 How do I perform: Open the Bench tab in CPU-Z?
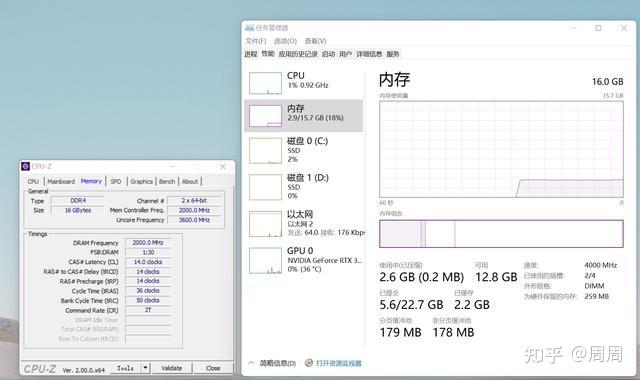[x=167, y=181]
